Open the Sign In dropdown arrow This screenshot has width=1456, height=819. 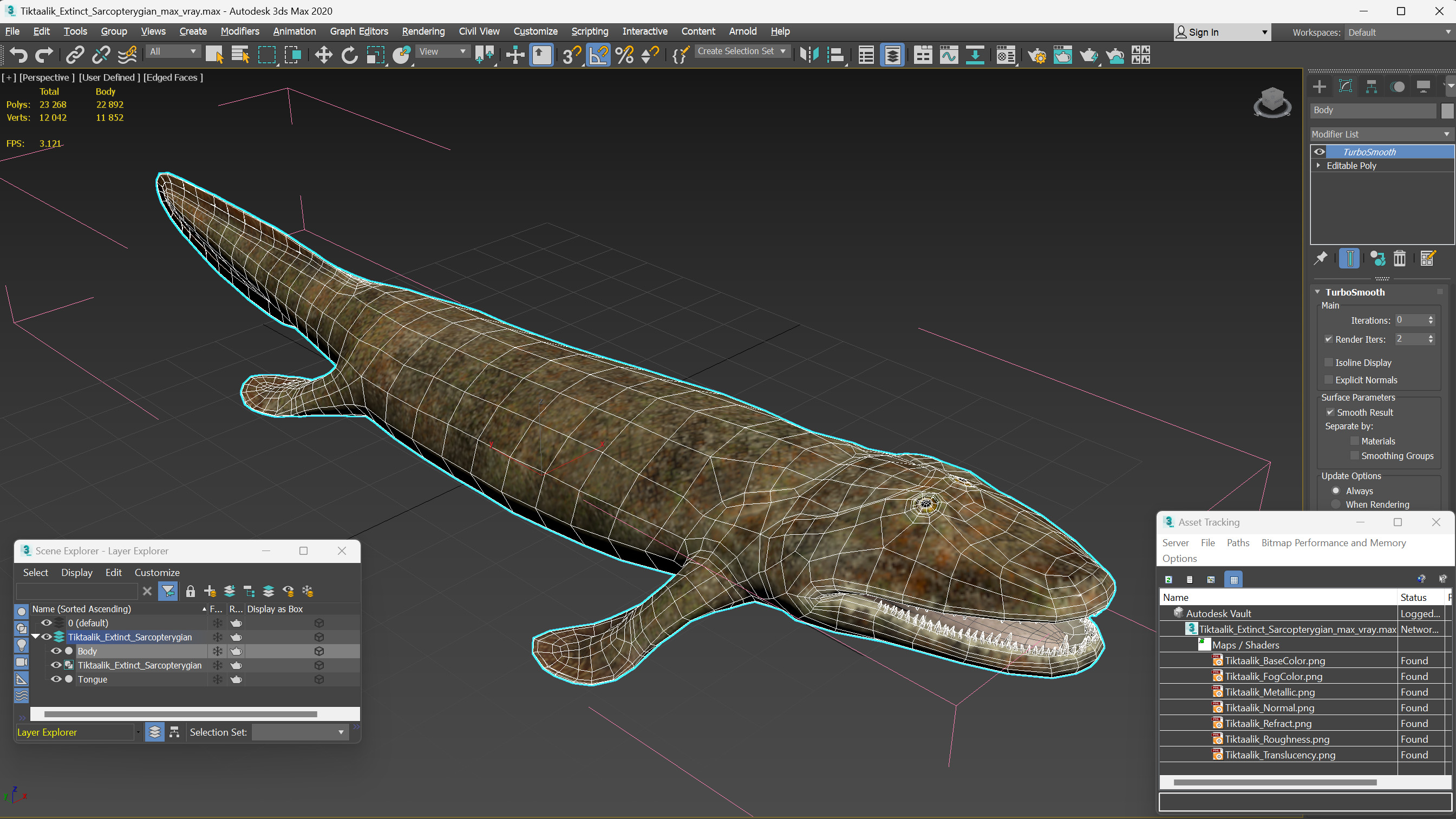pyautogui.click(x=1264, y=32)
